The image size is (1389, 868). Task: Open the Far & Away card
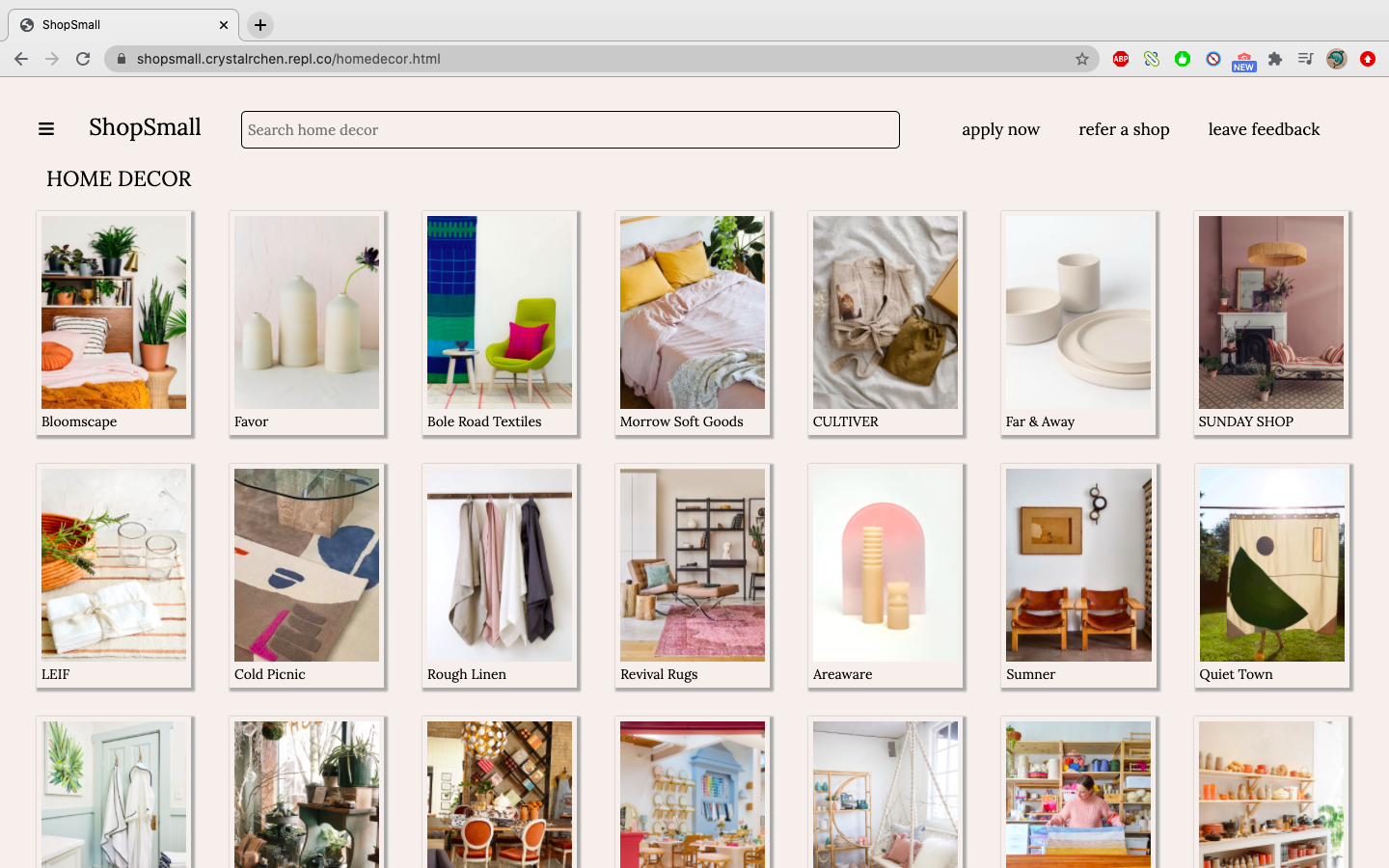pyautogui.click(x=1078, y=323)
